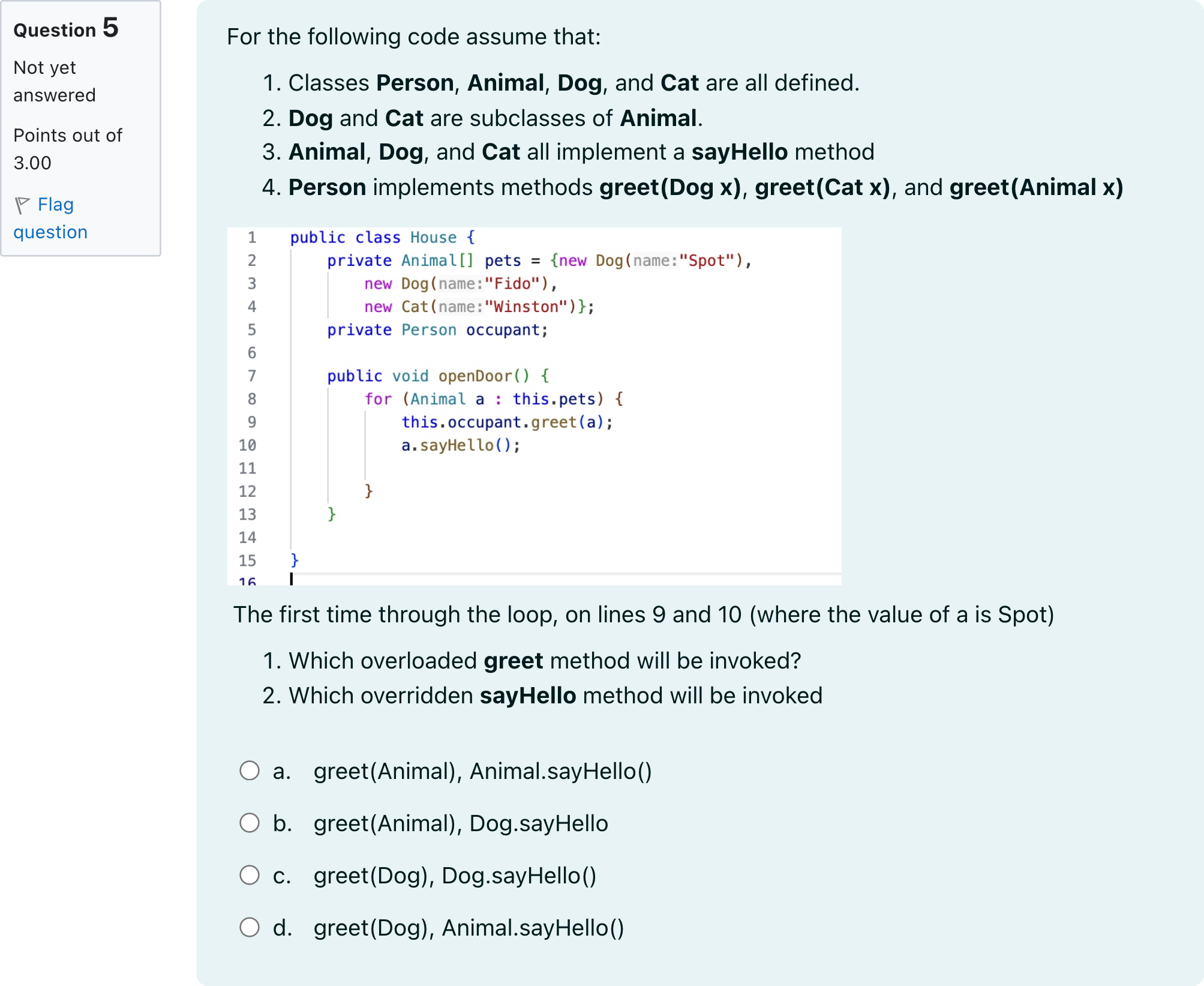1204x986 pixels.
Task: Click the "Points out of 3.00" label
Action: (67, 149)
